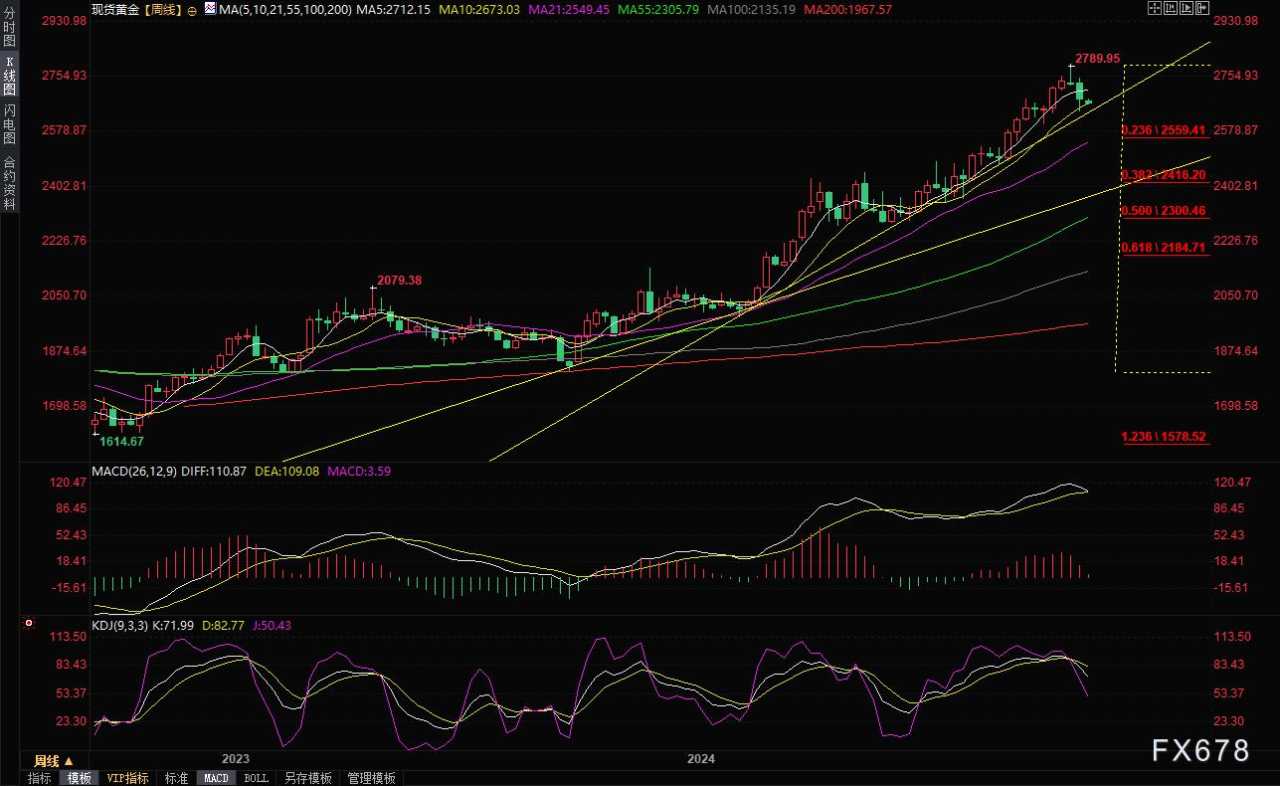Click the left axis 1874.64 price
Image resolution: width=1280 pixels, height=786 pixels.
[x=66, y=351]
